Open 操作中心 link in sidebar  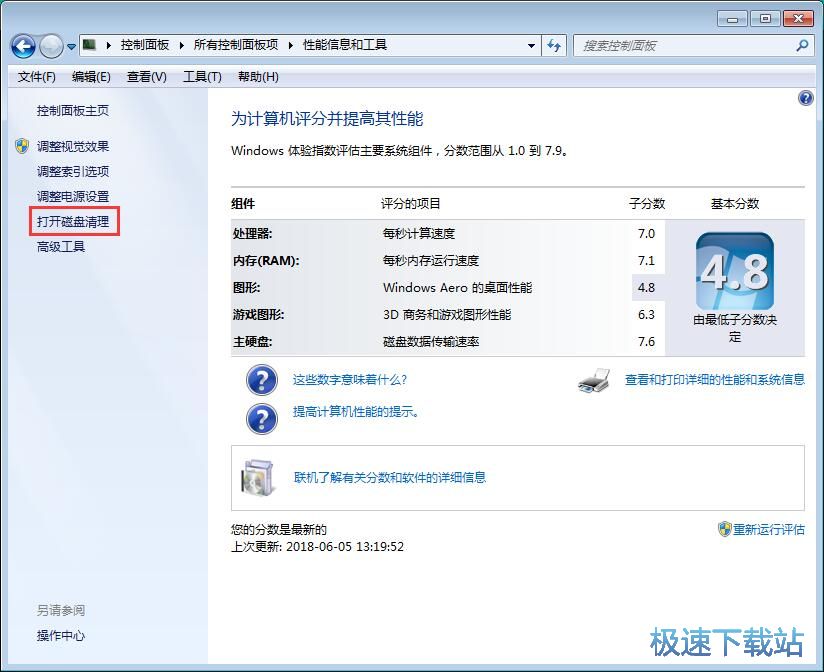point(60,636)
